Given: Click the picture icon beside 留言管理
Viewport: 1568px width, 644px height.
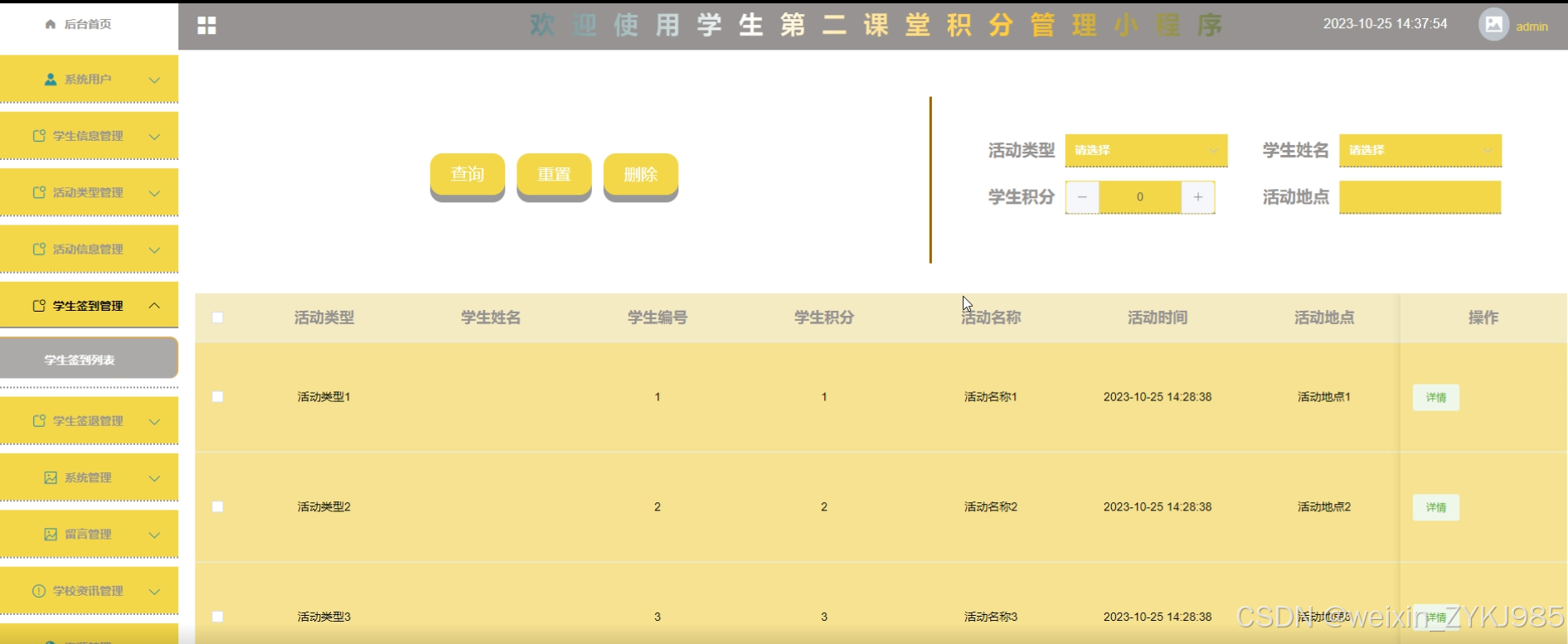Looking at the screenshot, I should point(51,535).
